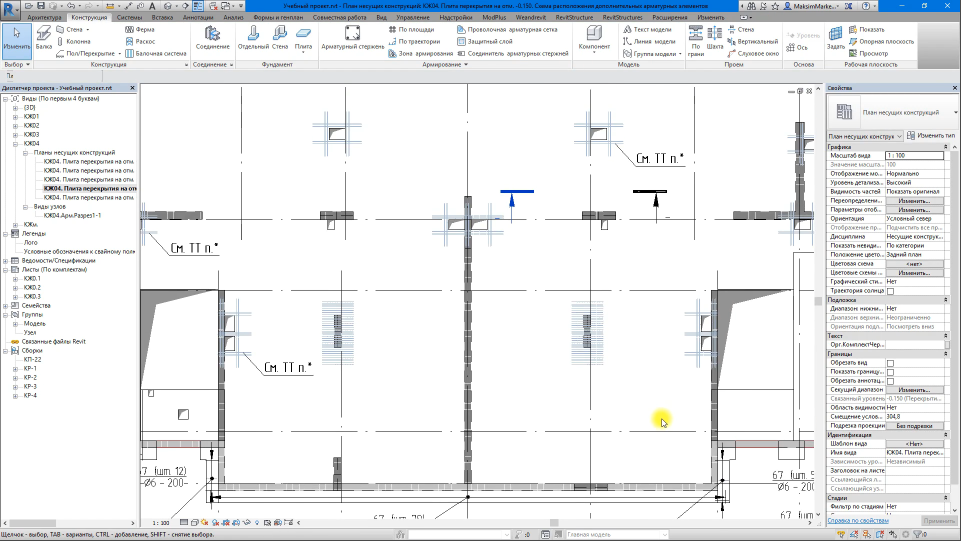Select the Линия модели tool
Viewport: 961px width, 541px height.
[x=649, y=42]
